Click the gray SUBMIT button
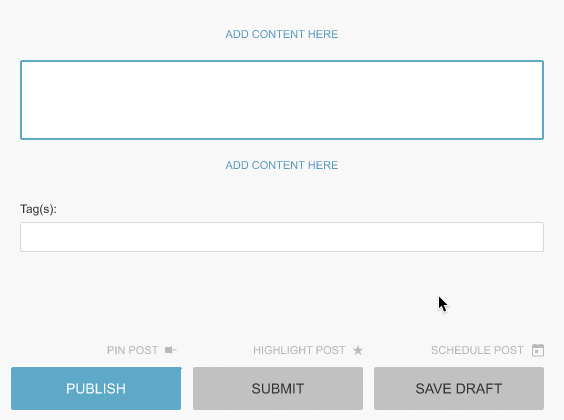This screenshot has width=564, height=420. [278, 388]
